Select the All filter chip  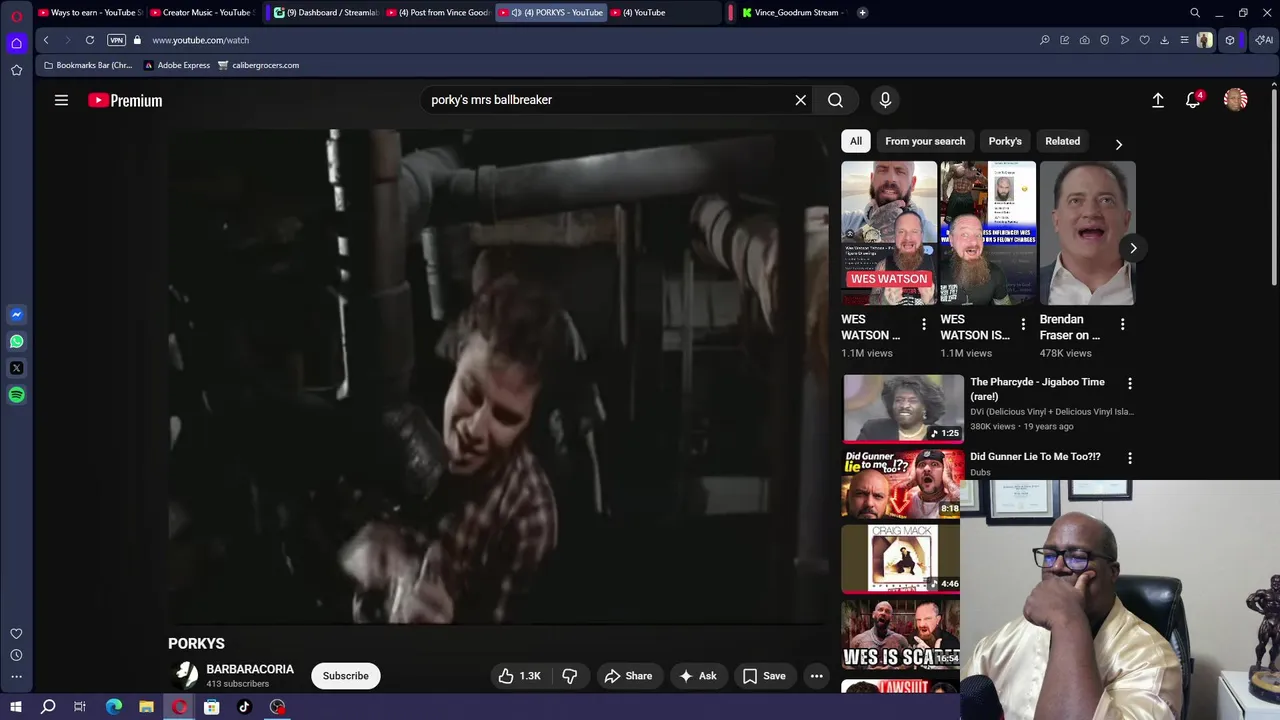tap(856, 141)
